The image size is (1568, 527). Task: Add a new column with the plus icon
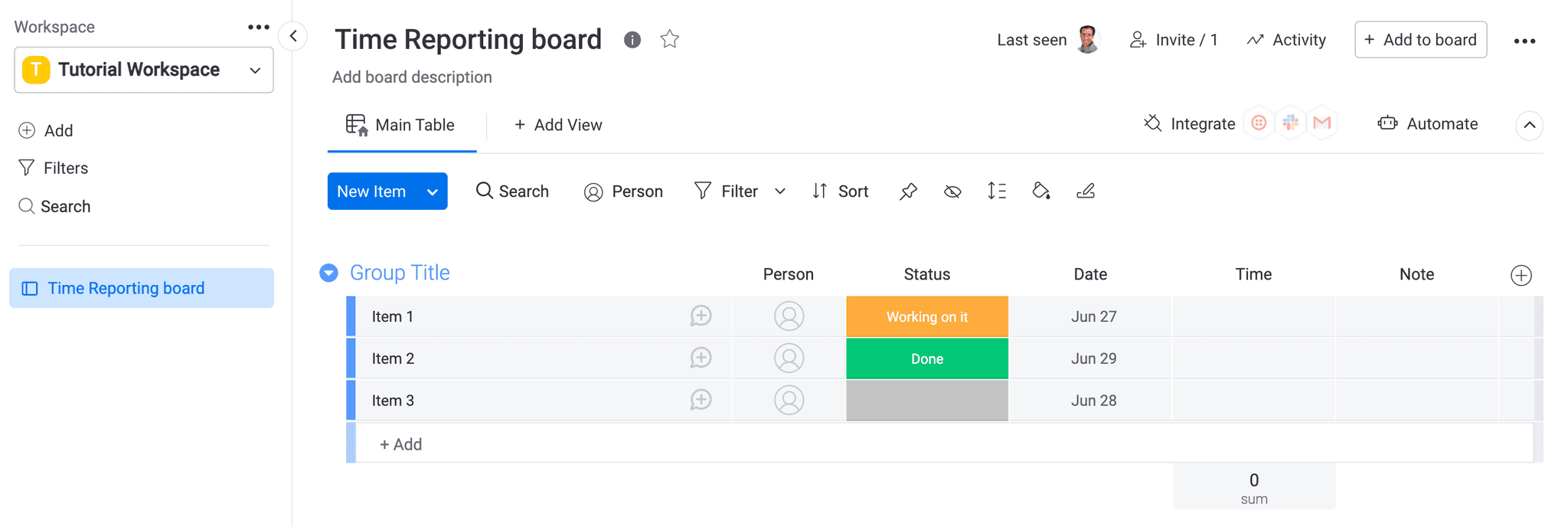(1521, 275)
